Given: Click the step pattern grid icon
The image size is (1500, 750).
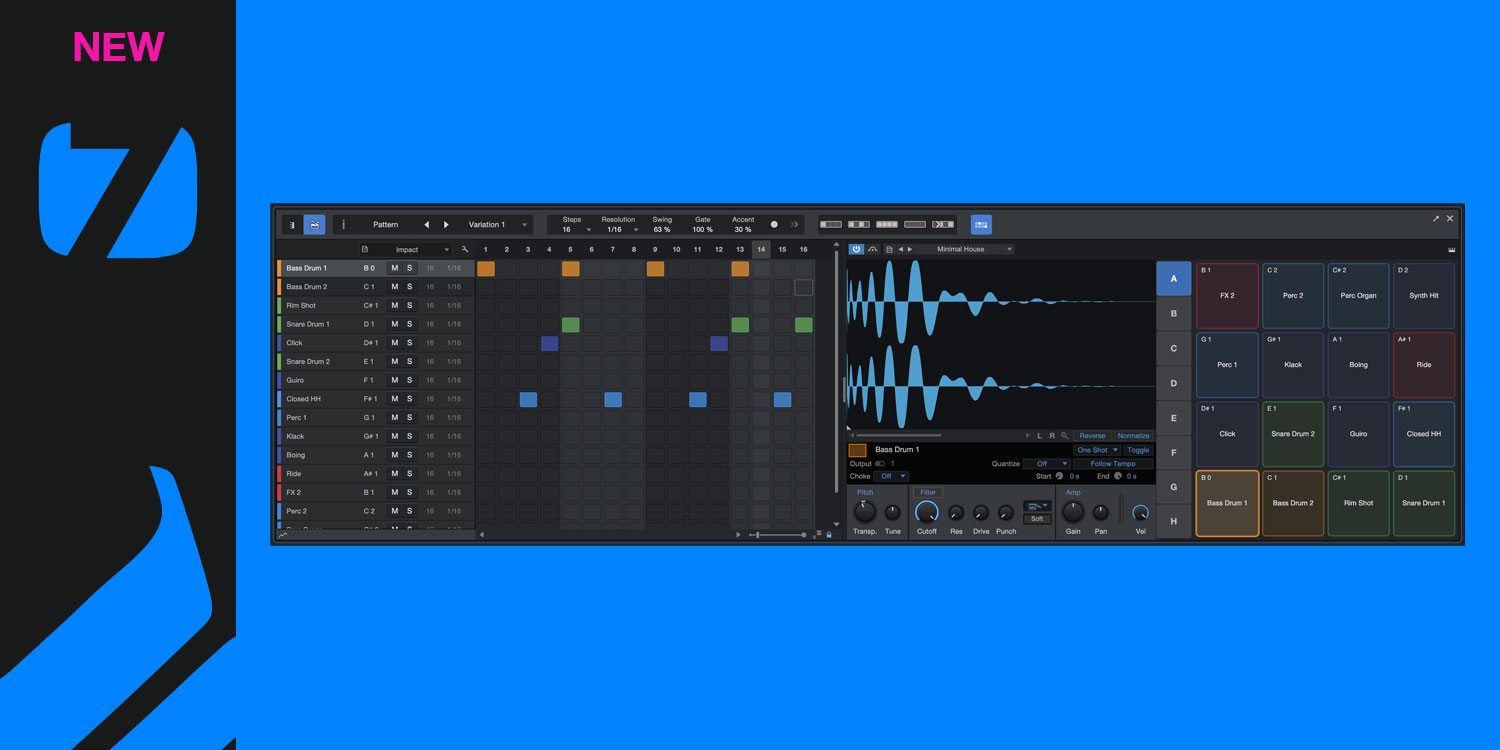Looking at the screenshot, I should (981, 225).
